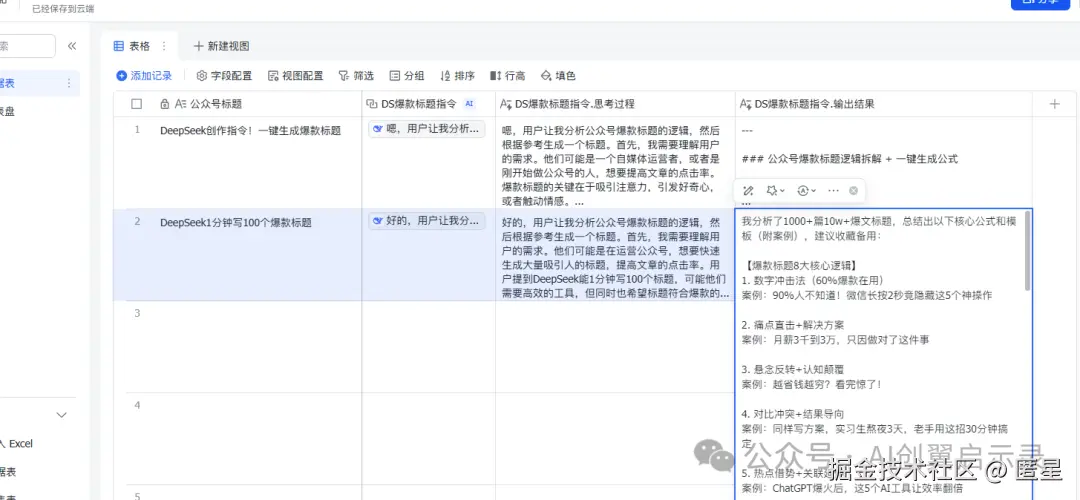The image size is (1080, 500).
Task: Click the '好的，用户让我分...' AI chip
Action: click(x=427, y=221)
